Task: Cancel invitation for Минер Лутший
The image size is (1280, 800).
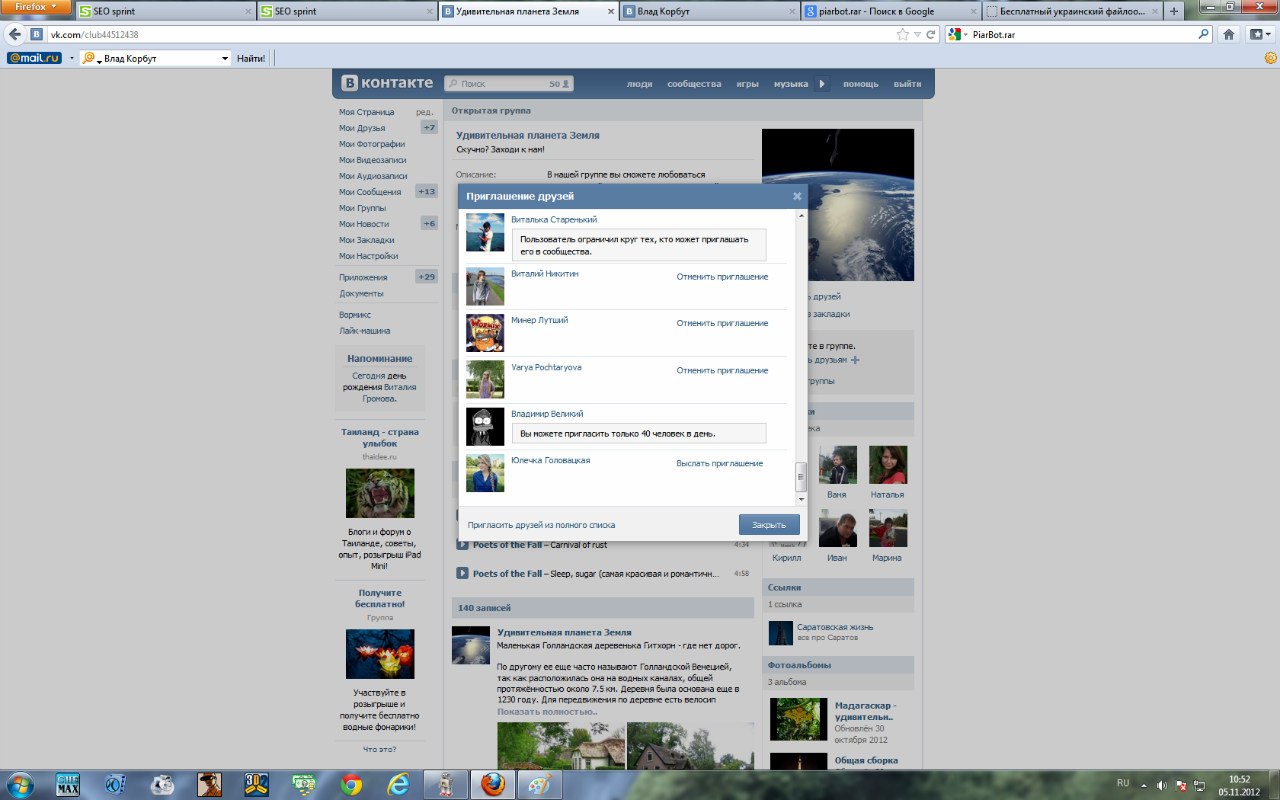Action: click(x=722, y=324)
